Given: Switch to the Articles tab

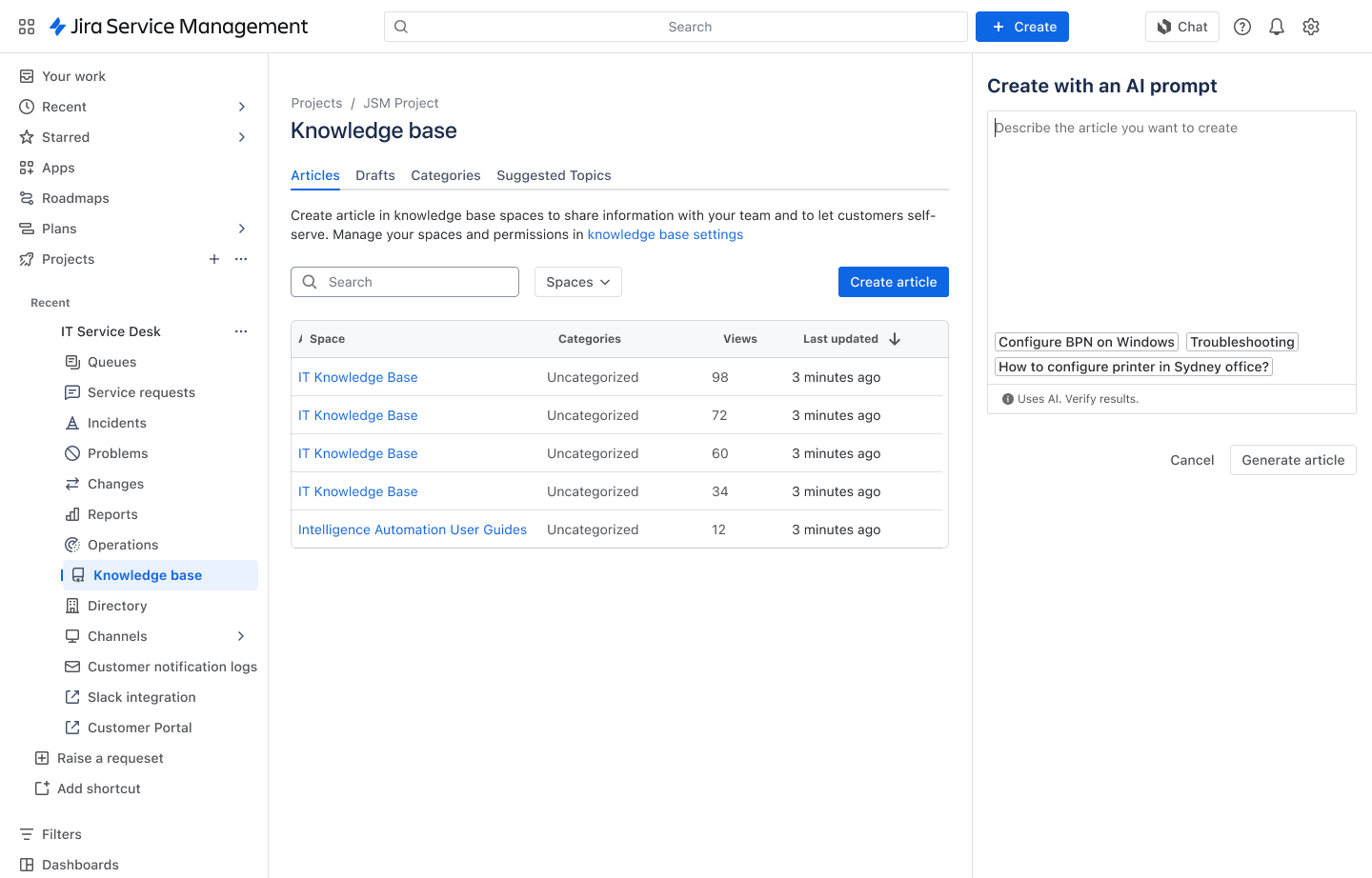Looking at the screenshot, I should 315,175.
